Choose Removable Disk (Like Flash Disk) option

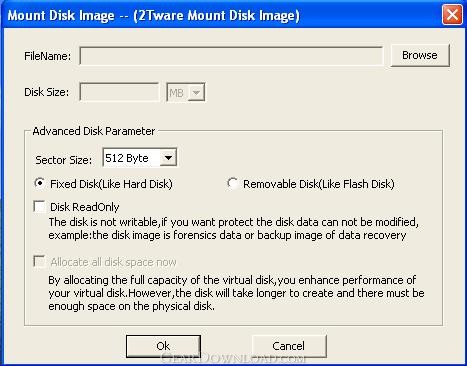pyautogui.click(x=232, y=183)
